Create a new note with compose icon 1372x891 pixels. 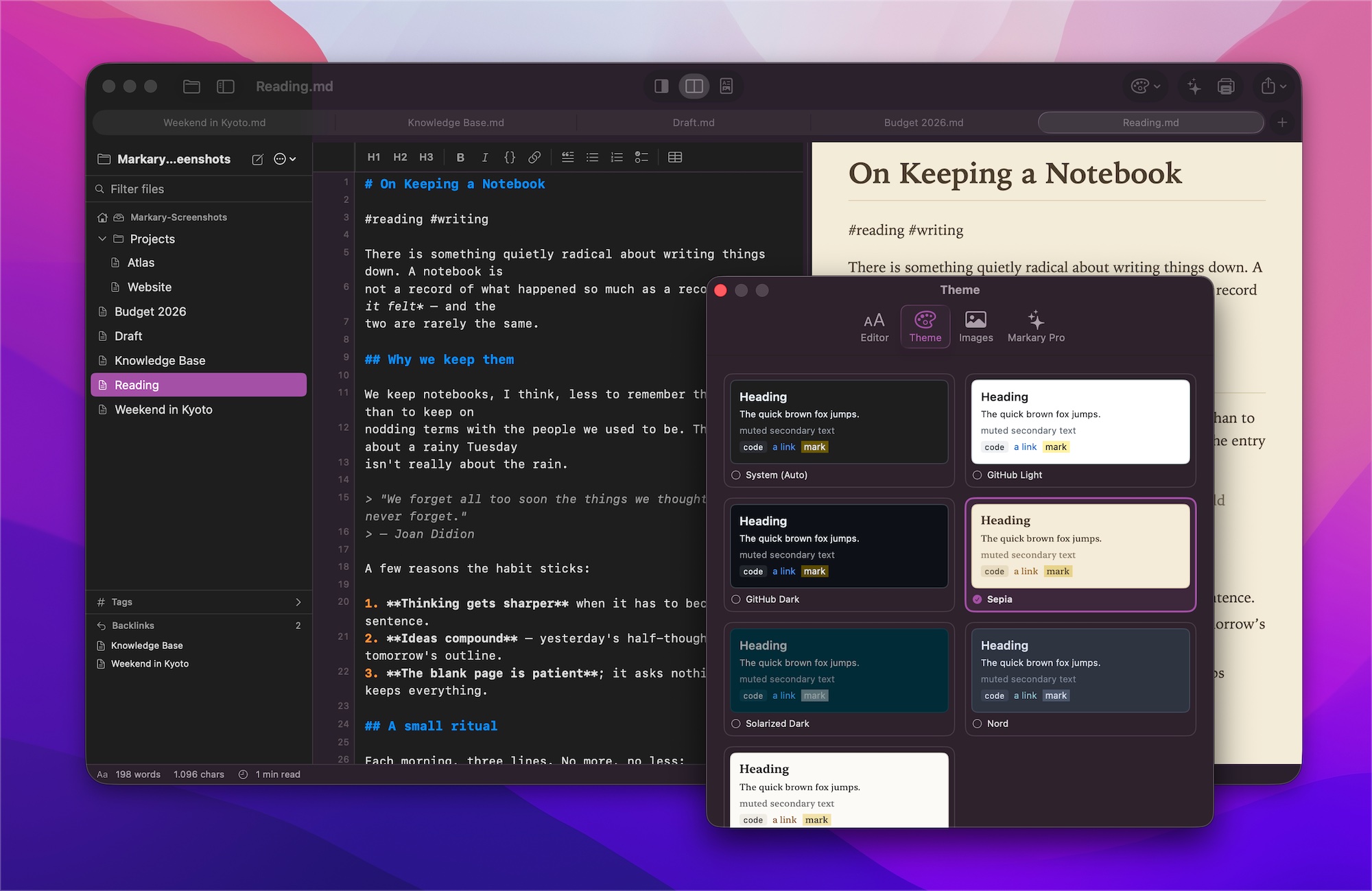pyautogui.click(x=257, y=159)
